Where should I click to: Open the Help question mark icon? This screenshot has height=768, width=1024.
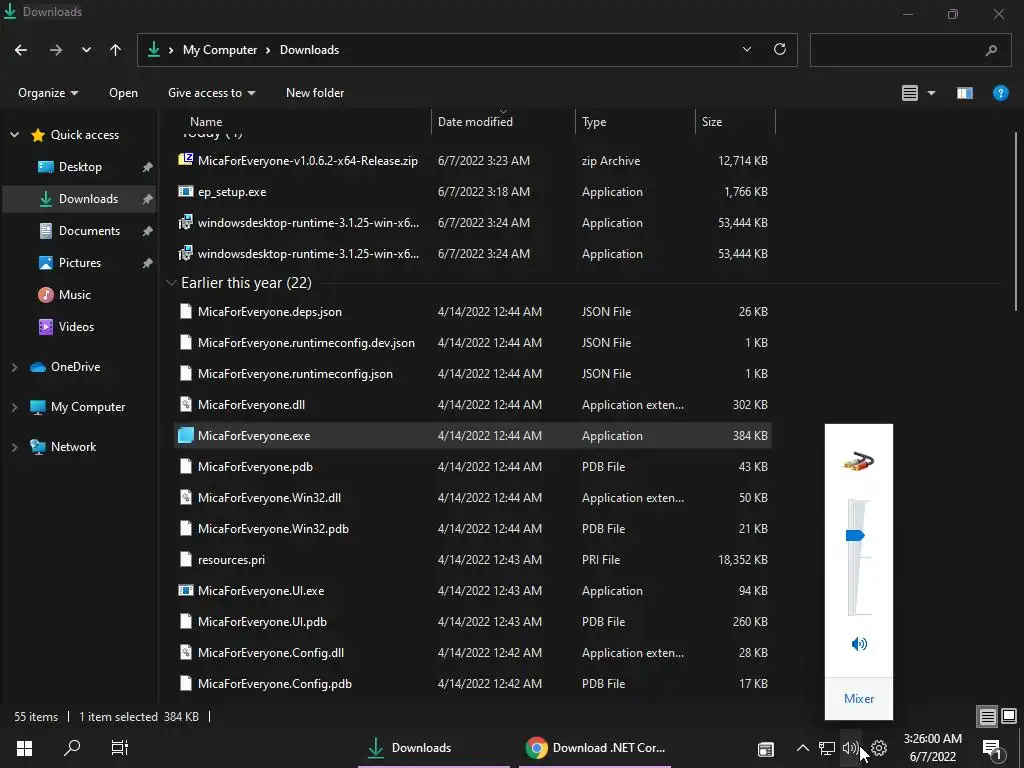(1000, 93)
